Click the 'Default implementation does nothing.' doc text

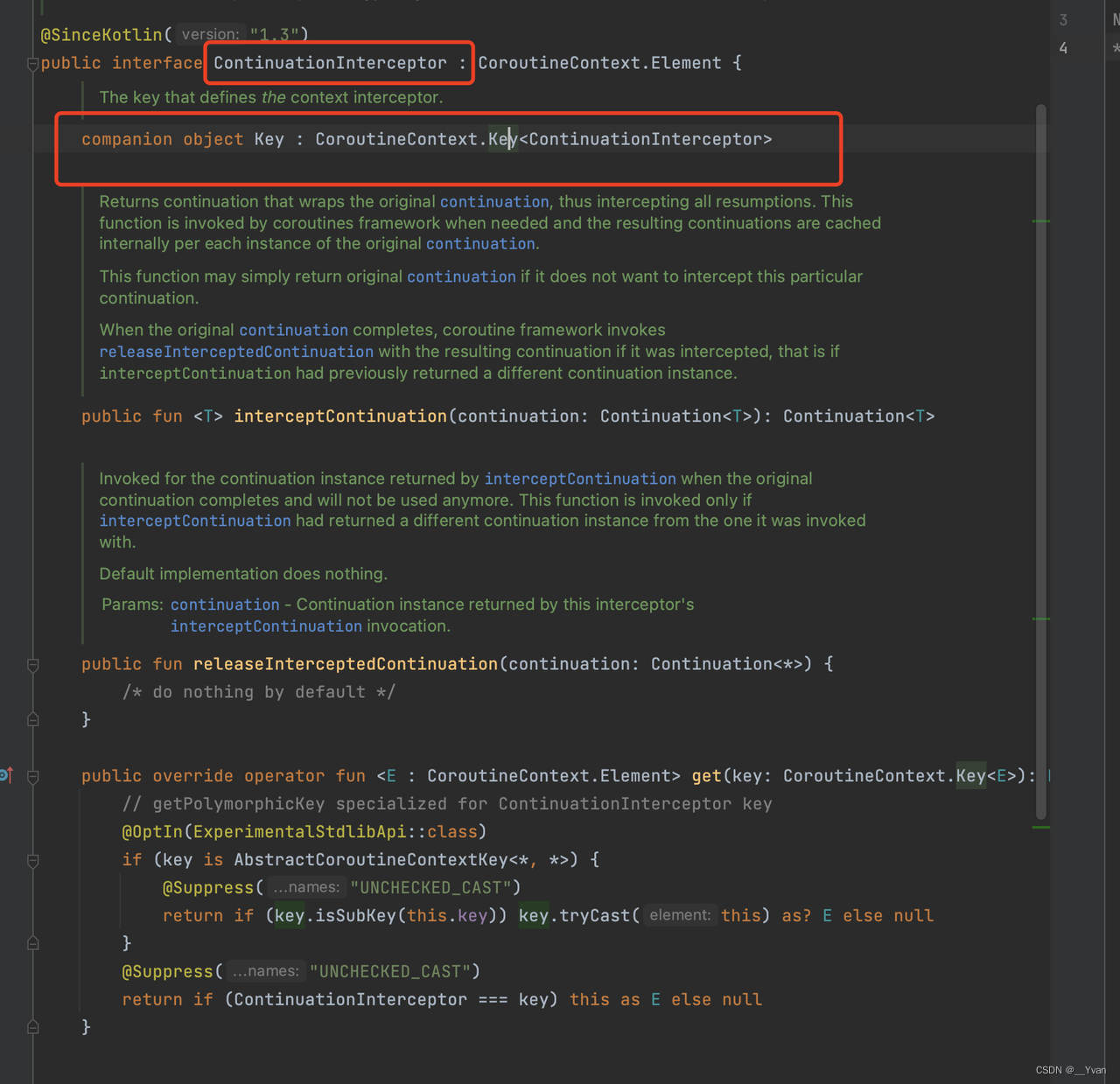[243, 574]
